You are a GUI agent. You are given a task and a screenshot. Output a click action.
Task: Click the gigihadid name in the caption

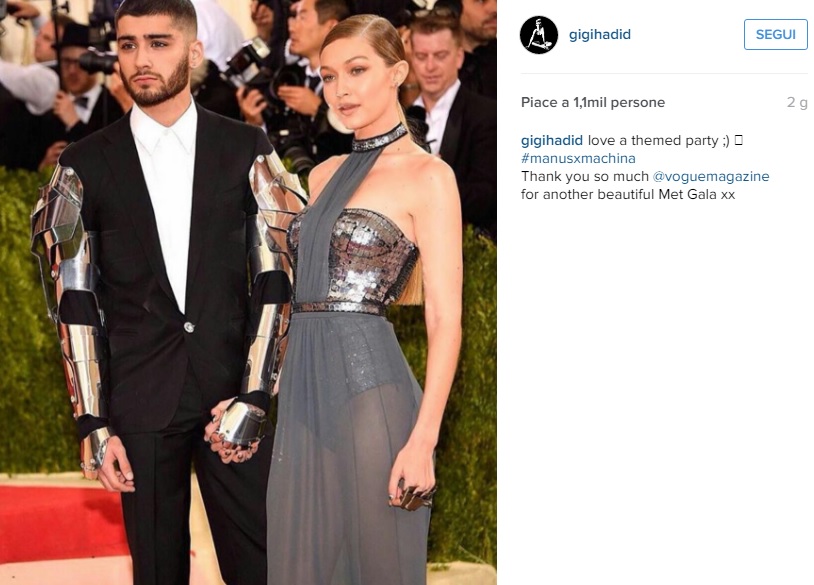[552, 141]
